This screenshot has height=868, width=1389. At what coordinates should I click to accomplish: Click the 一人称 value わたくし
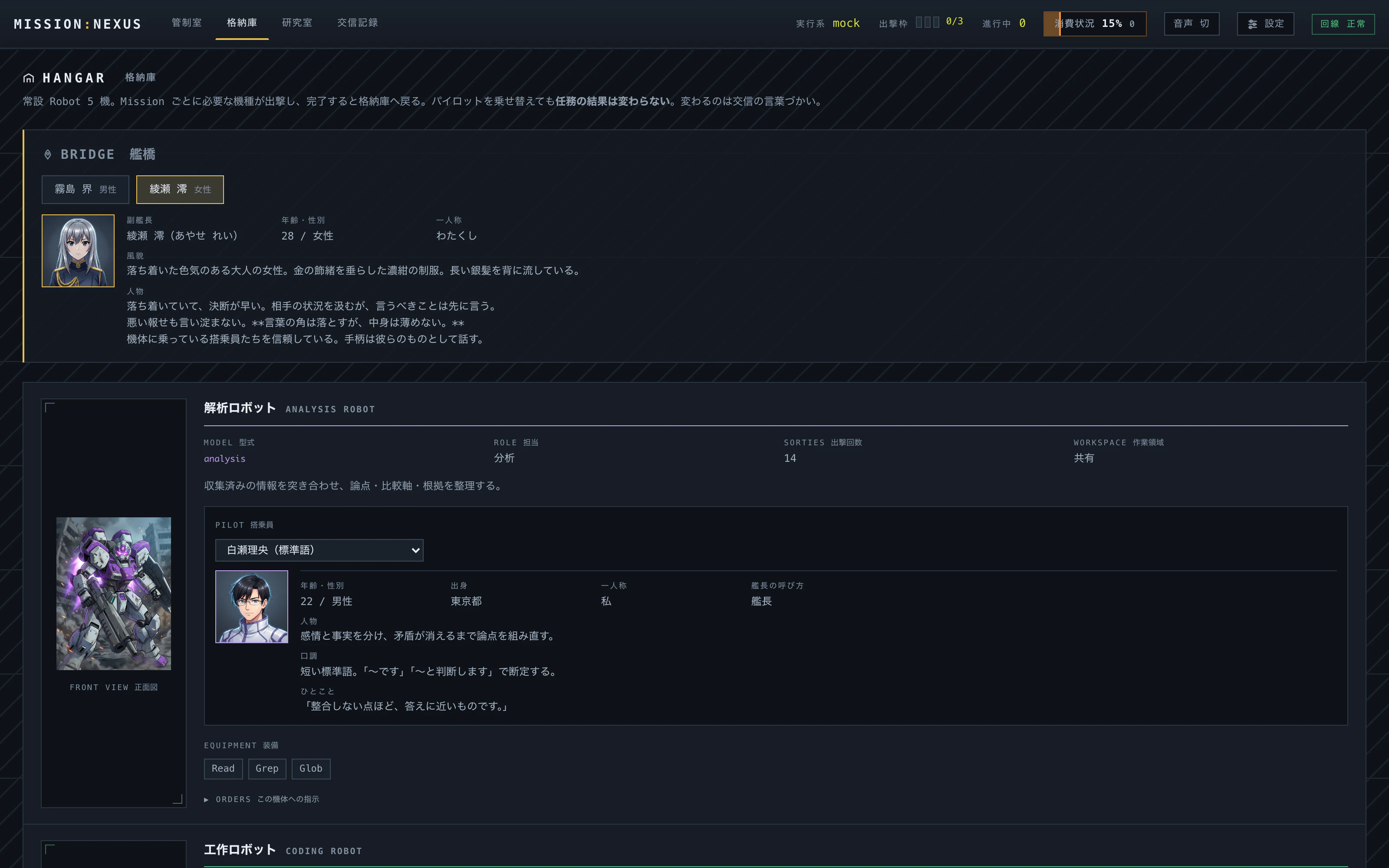point(456,235)
